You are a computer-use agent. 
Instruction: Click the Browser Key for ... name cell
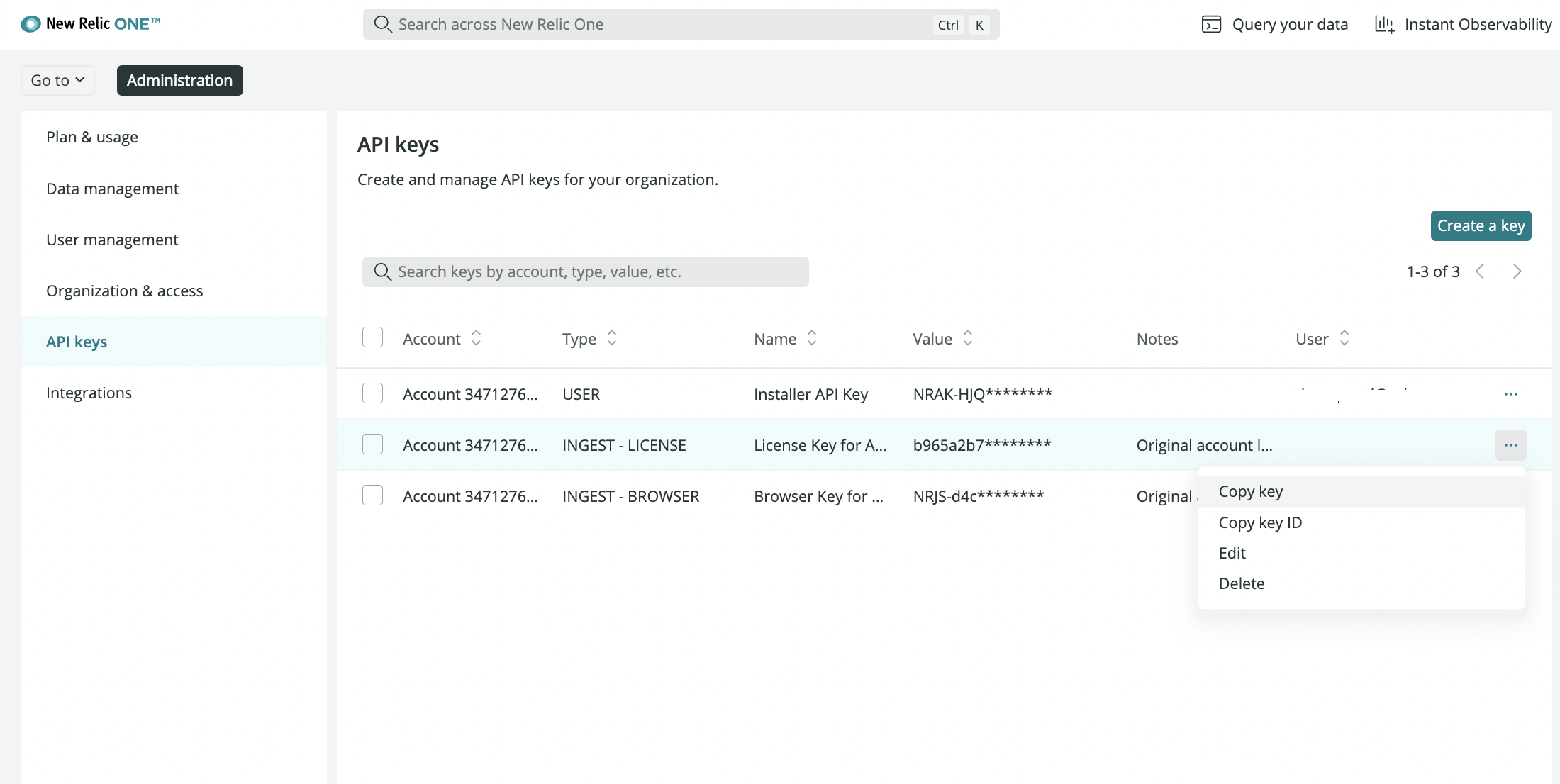coord(819,496)
